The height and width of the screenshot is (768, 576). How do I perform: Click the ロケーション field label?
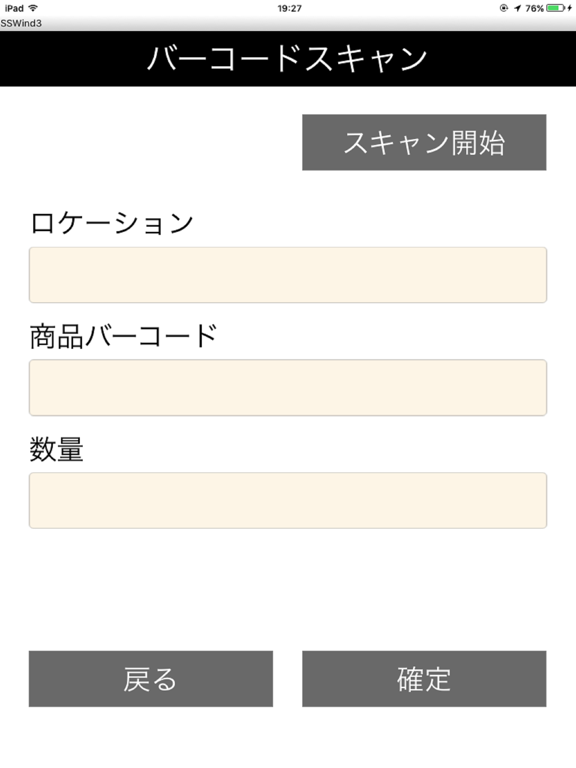pyautogui.click(x=112, y=223)
